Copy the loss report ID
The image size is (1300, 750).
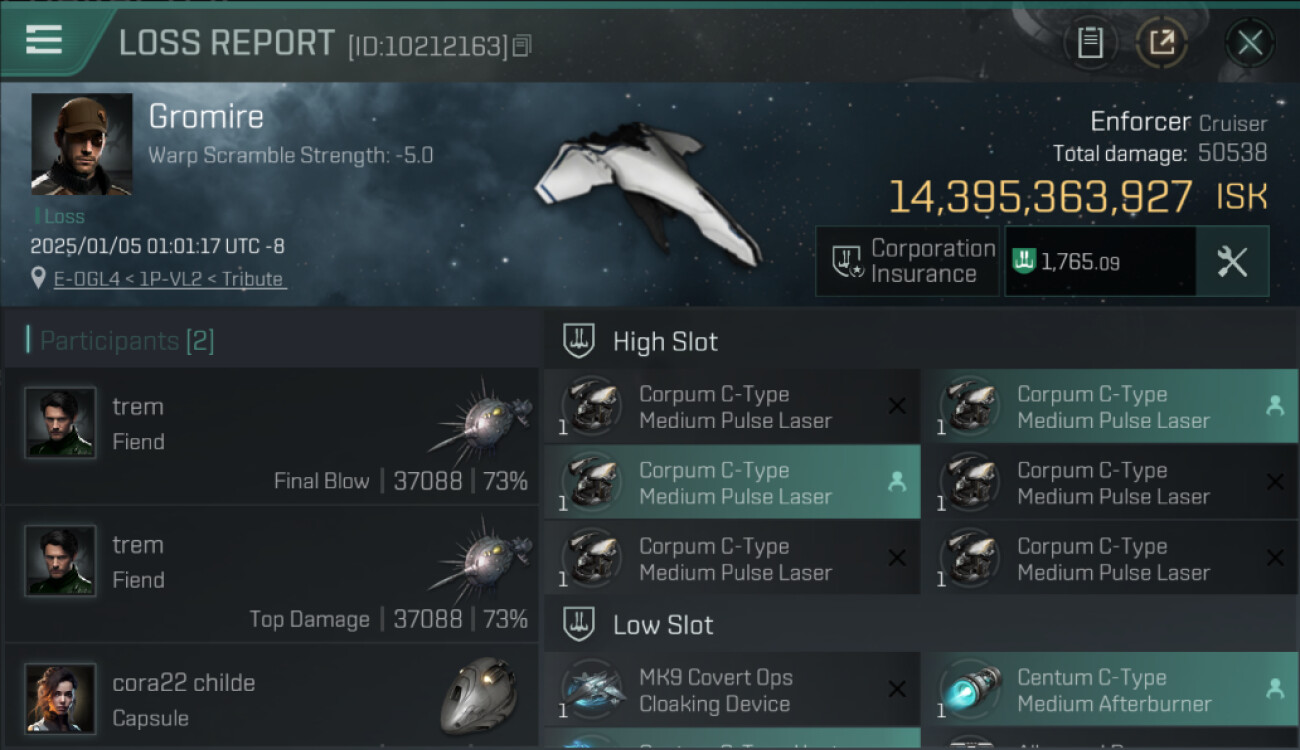[x=522, y=46]
